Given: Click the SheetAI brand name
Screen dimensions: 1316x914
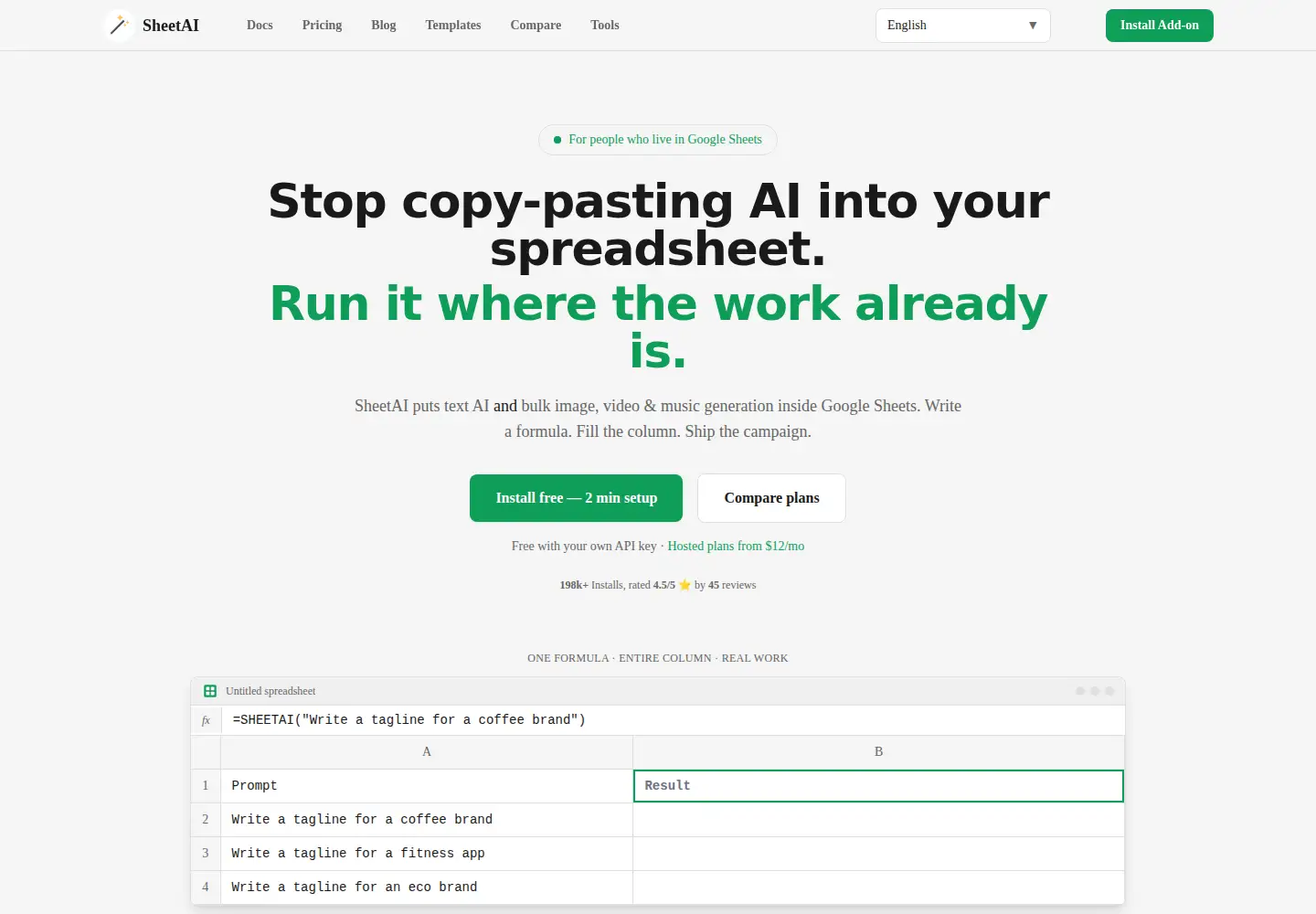Looking at the screenshot, I should 171,26.
